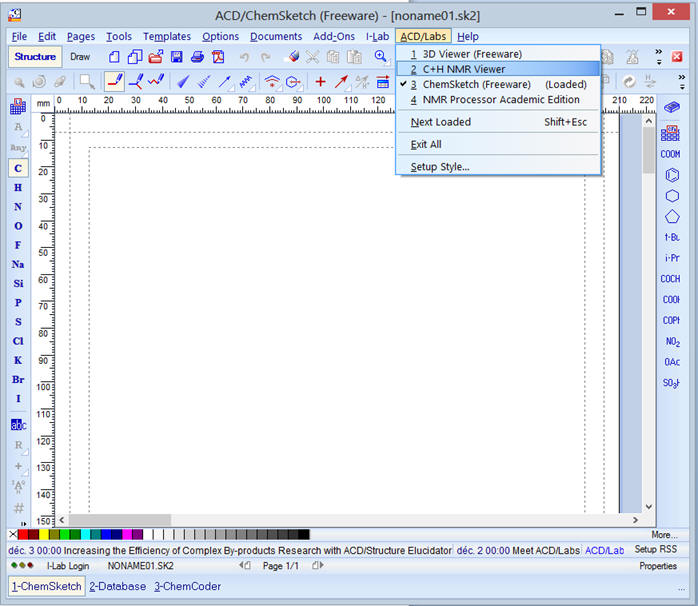Switch to Structure mode
698x606 pixels.
click(35, 57)
